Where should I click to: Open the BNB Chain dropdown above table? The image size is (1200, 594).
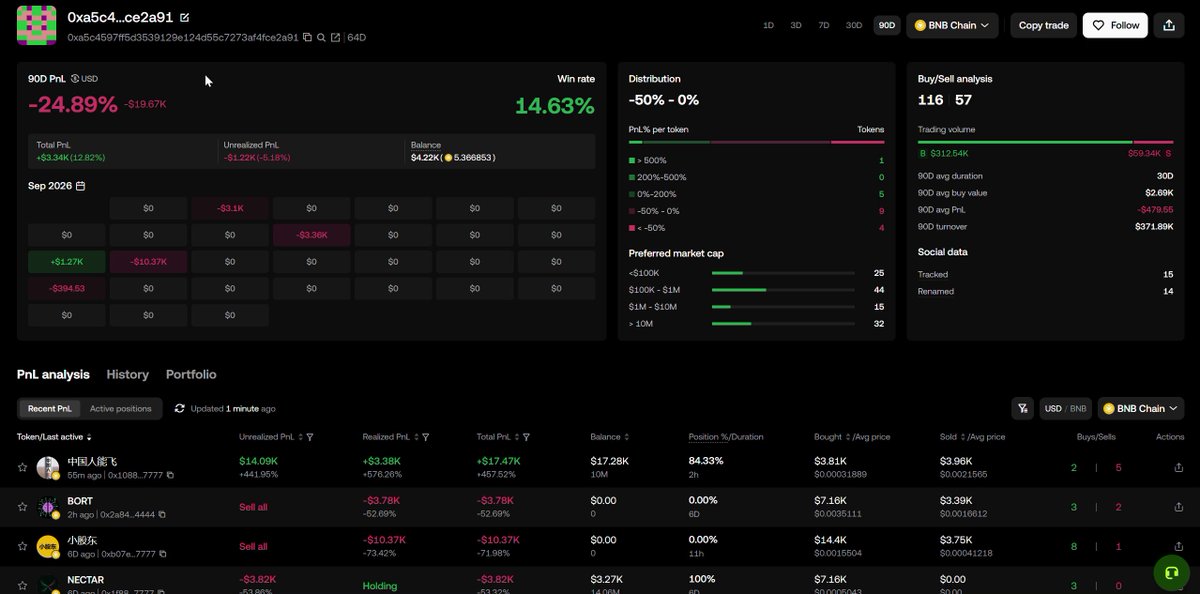point(1141,408)
